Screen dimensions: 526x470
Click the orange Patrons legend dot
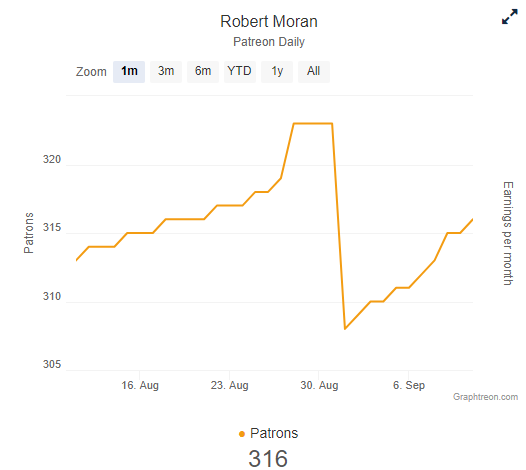point(242,434)
